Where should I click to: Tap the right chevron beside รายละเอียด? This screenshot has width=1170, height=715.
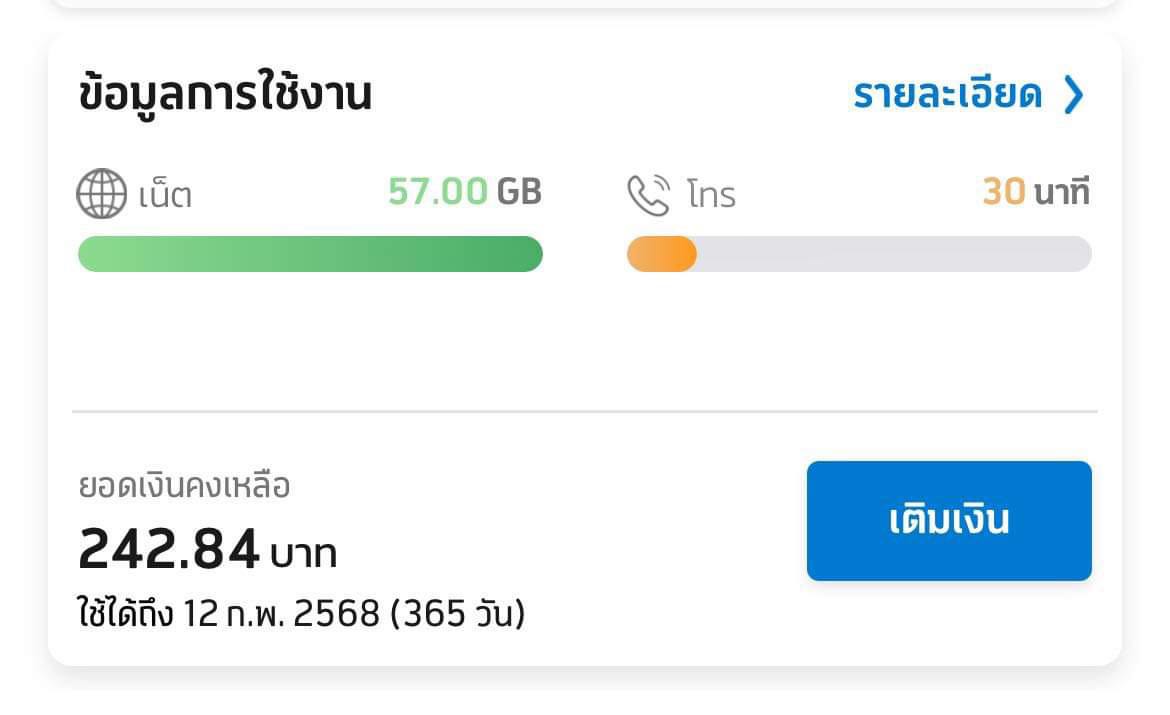point(1073,95)
